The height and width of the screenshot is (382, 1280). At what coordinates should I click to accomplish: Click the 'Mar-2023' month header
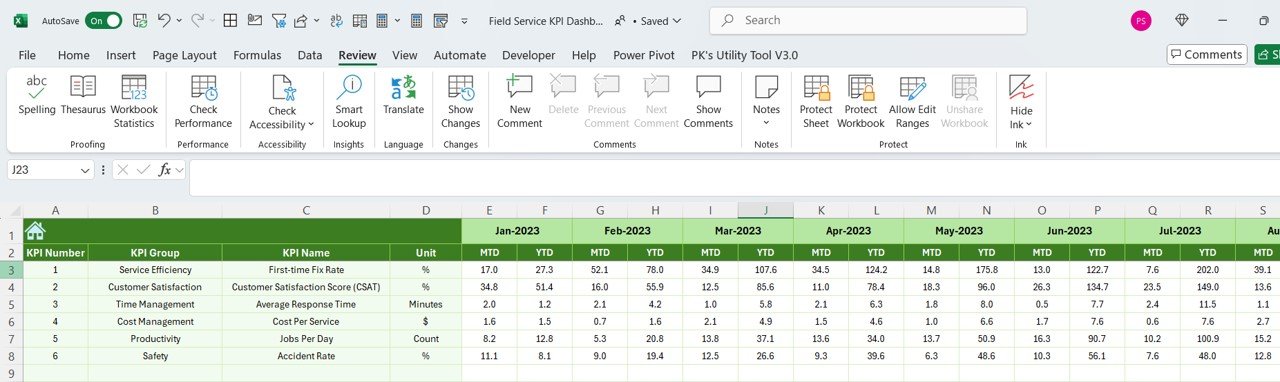[x=737, y=230]
